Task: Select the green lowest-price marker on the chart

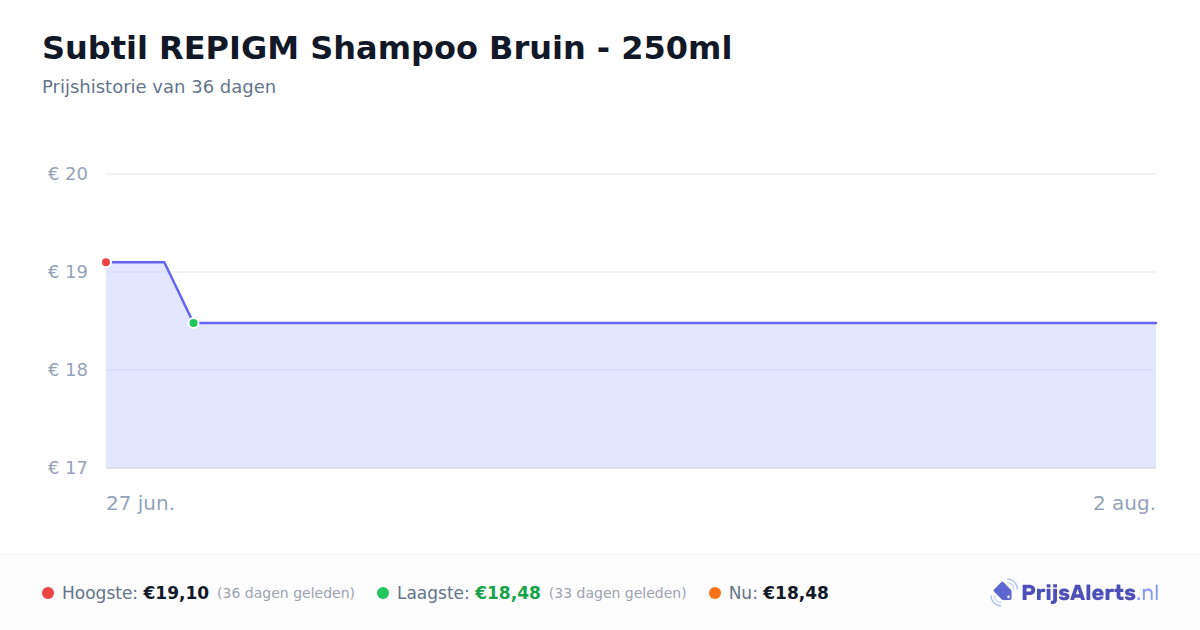Action: 193,323
